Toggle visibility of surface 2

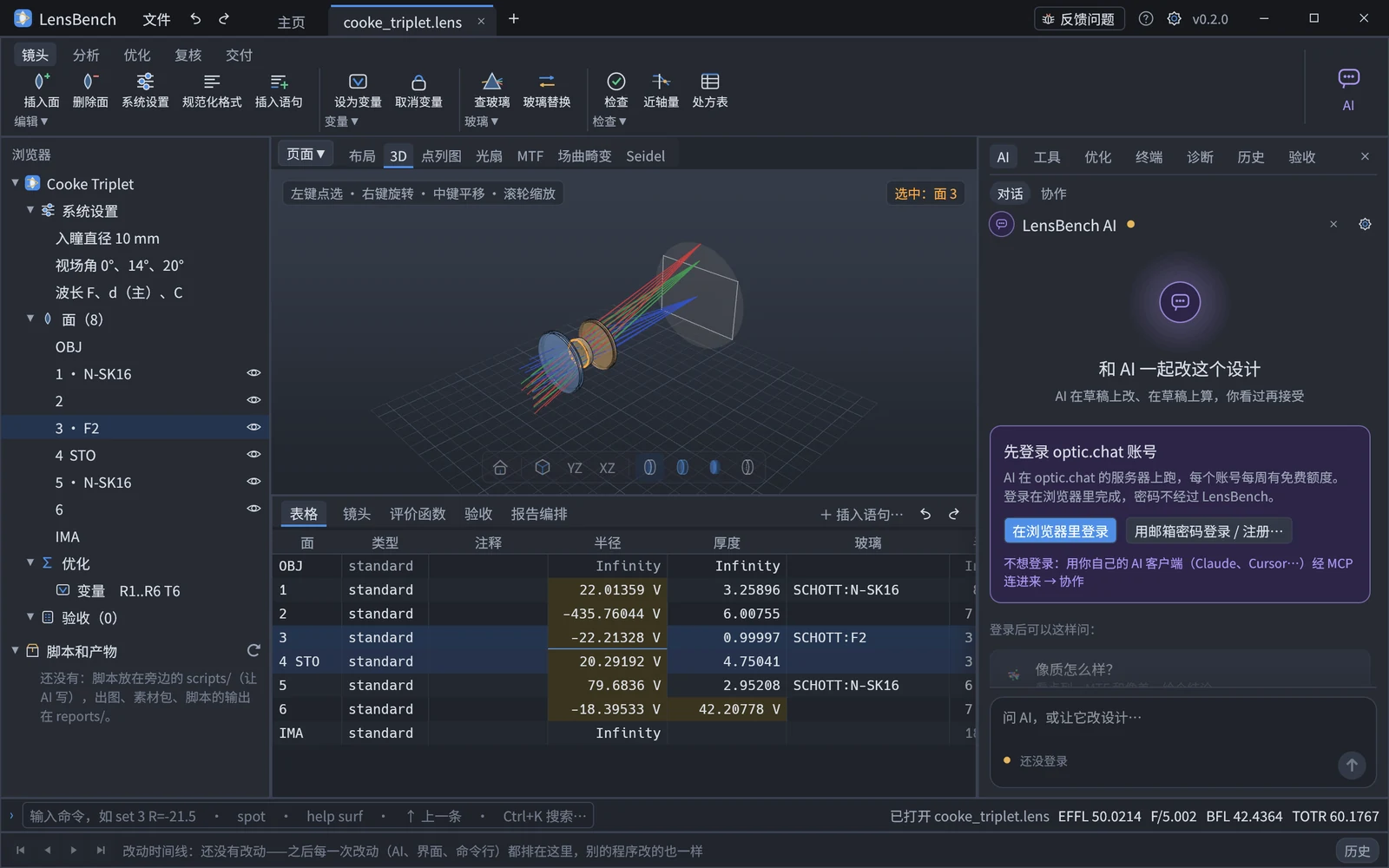[253, 400]
